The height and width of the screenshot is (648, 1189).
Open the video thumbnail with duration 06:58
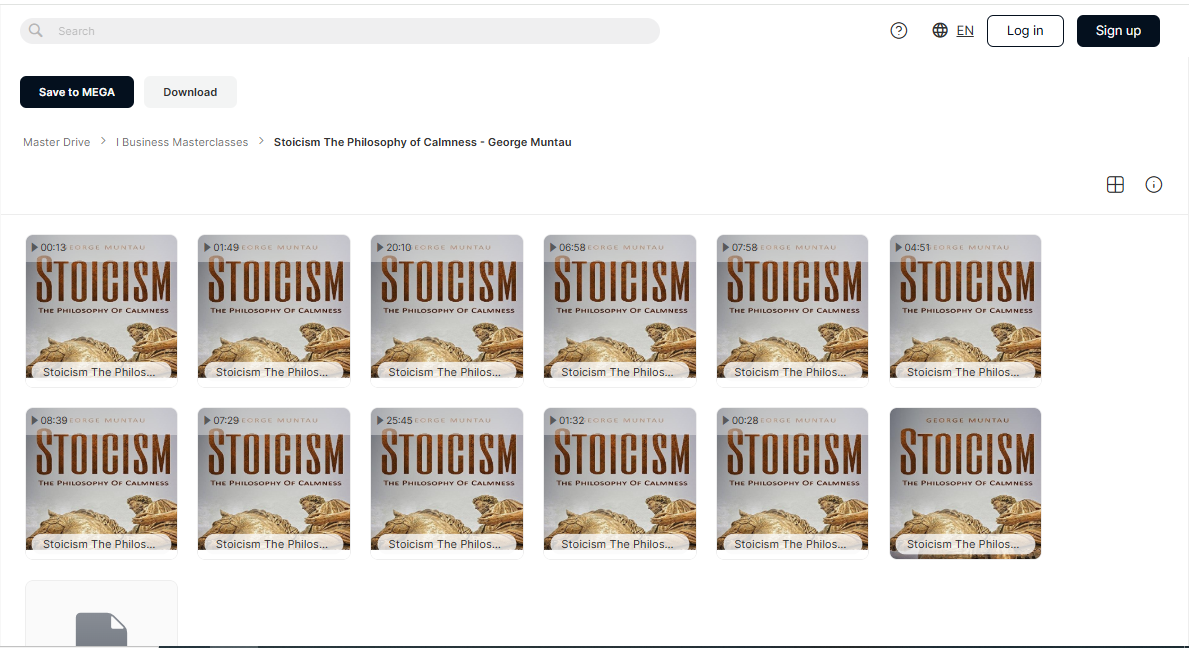click(x=620, y=311)
